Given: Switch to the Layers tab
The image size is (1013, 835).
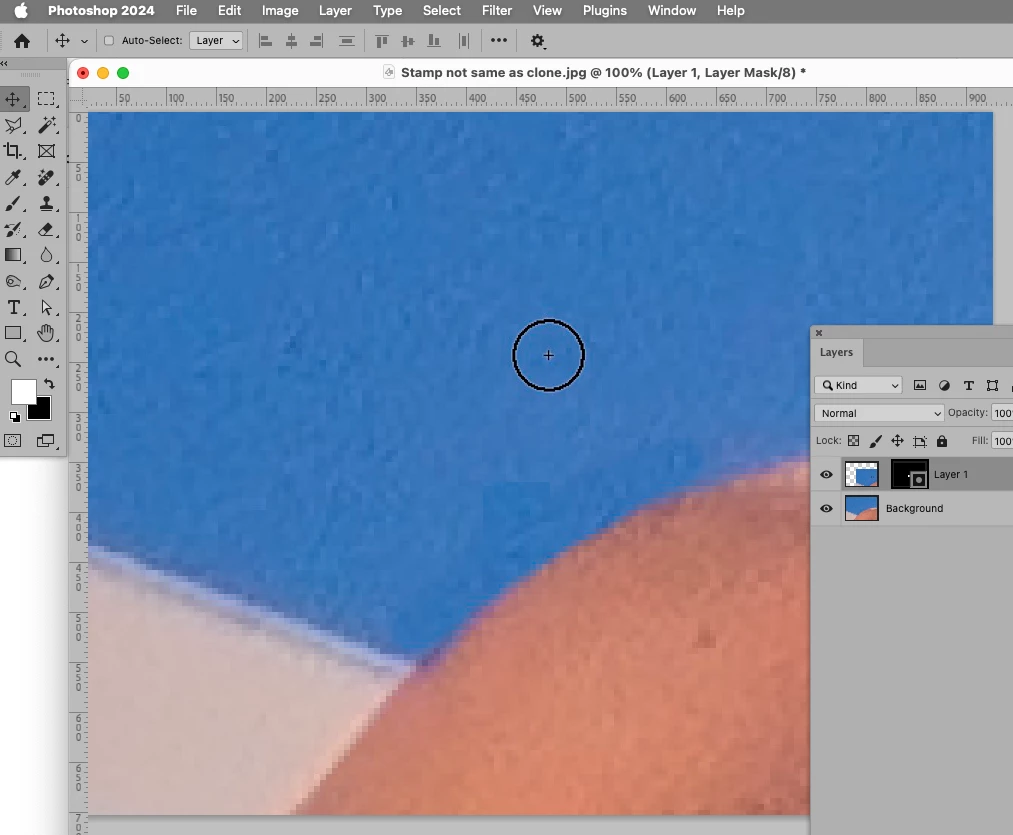Looking at the screenshot, I should pos(837,352).
